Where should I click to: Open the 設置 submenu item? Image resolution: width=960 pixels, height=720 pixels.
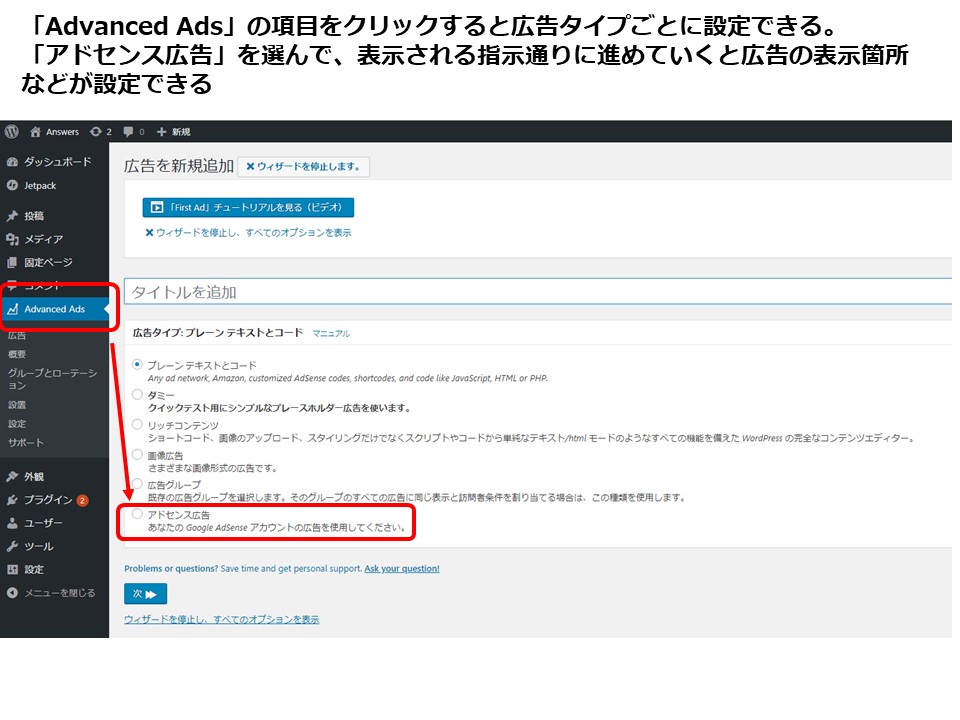tap(17, 405)
